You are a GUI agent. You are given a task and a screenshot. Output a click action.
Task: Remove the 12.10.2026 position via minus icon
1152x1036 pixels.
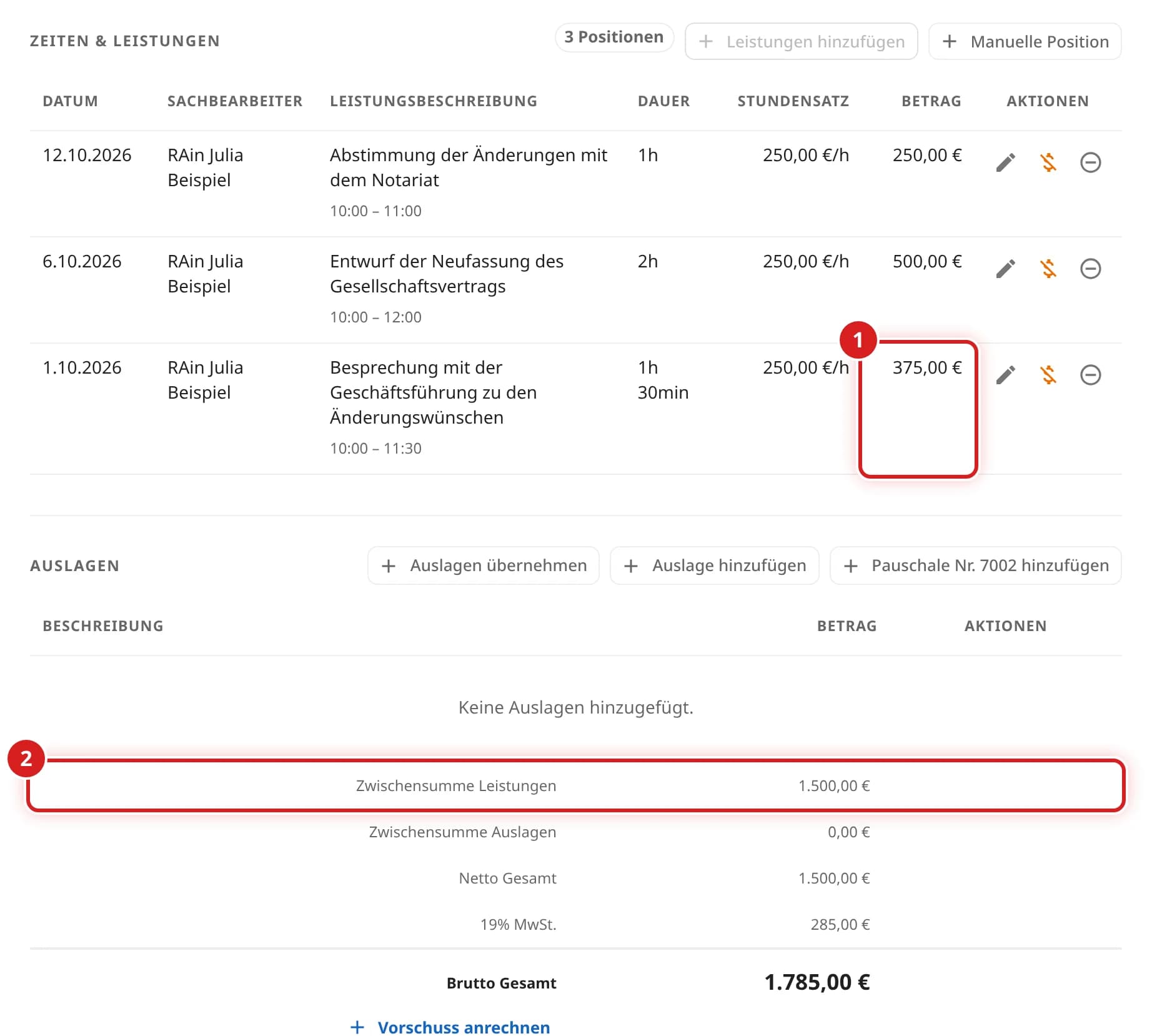(x=1090, y=162)
